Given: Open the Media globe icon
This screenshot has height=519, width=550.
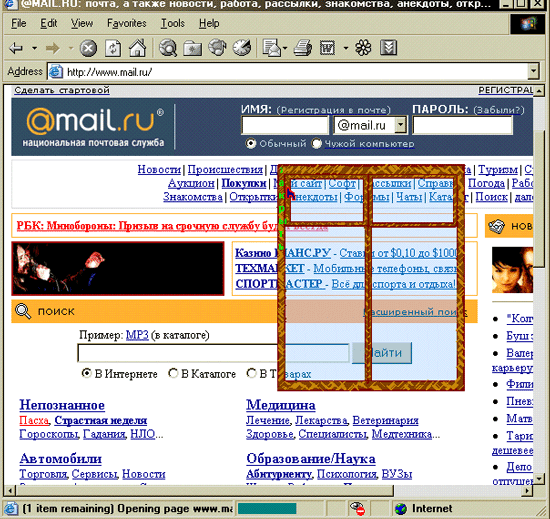Looking at the screenshot, I should tap(217, 47).
